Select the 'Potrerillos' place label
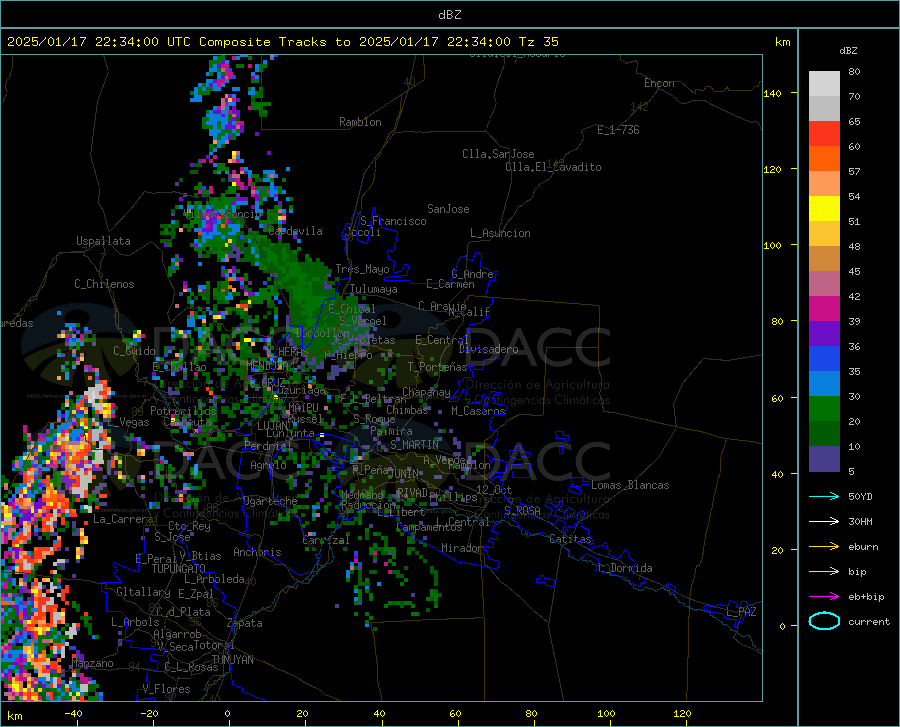900x727 pixels. coord(183,411)
